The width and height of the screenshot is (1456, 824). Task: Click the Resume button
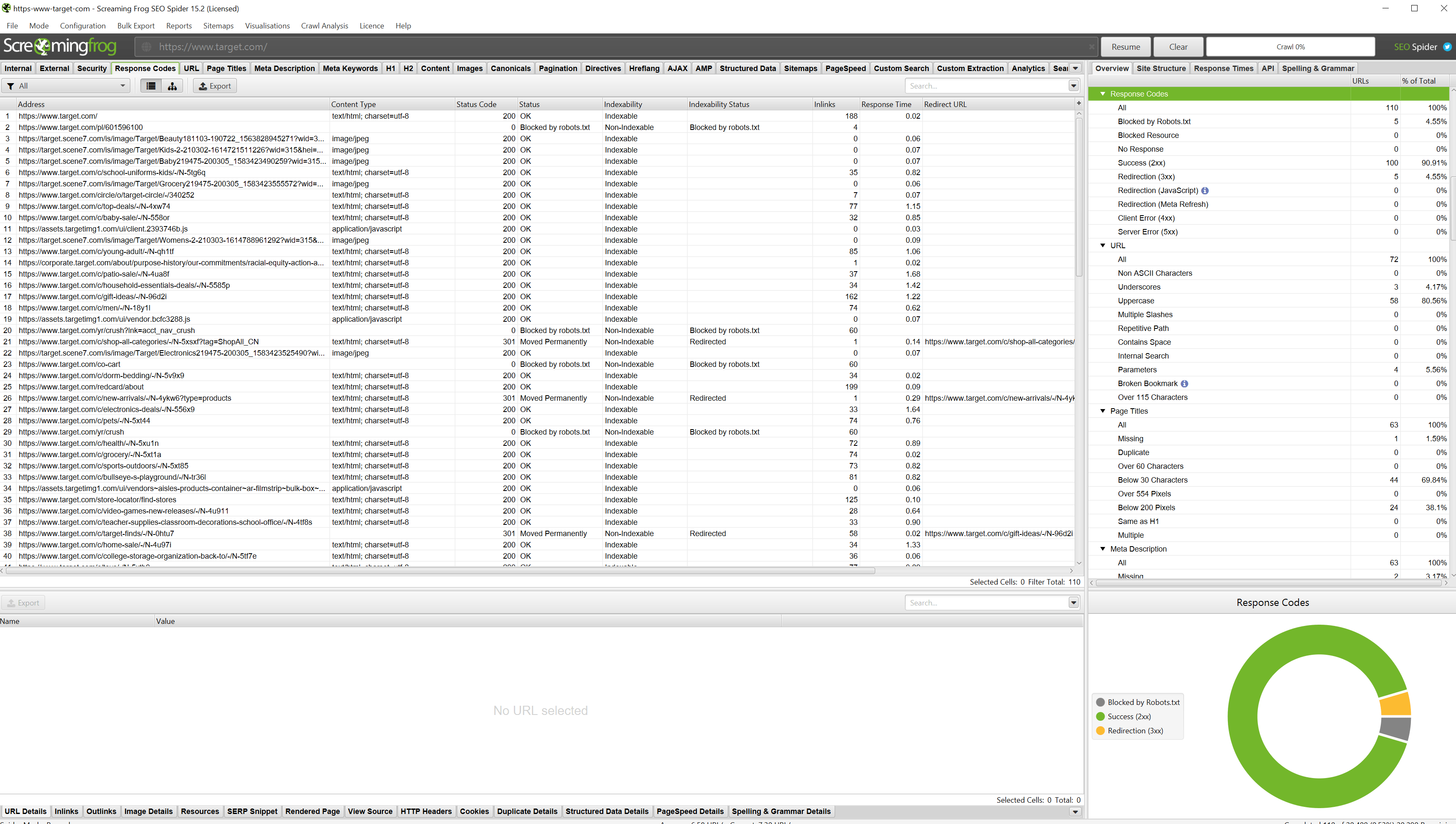1126,47
